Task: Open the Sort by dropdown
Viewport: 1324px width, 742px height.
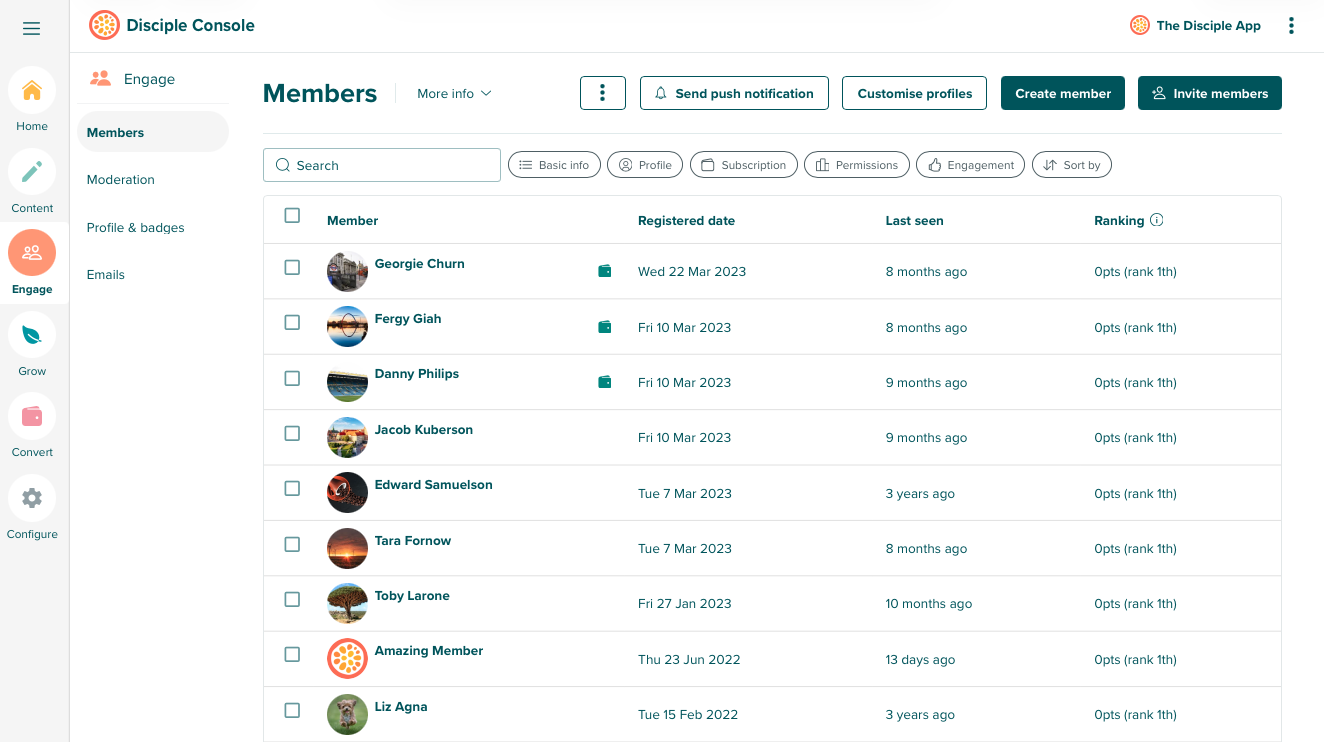Action: [1071, 165]
